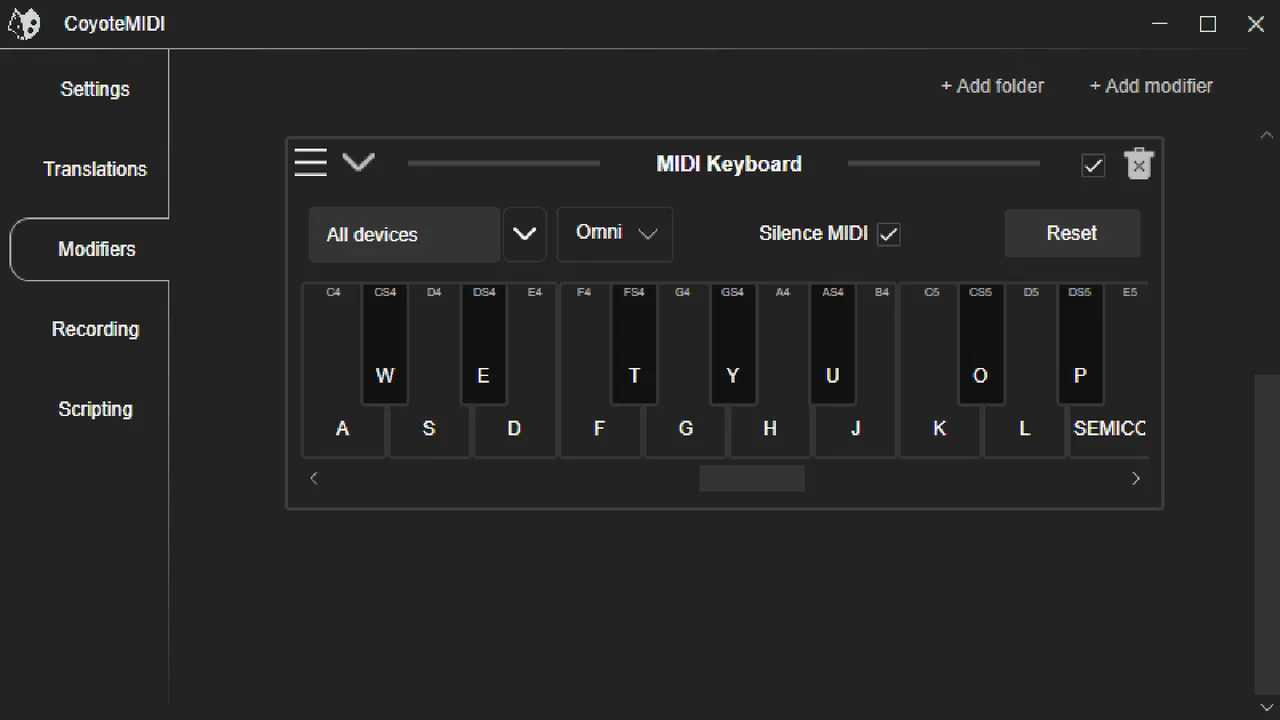
Task: Click the All devices field
Action: pyautogui.click(x=404, y=234)
